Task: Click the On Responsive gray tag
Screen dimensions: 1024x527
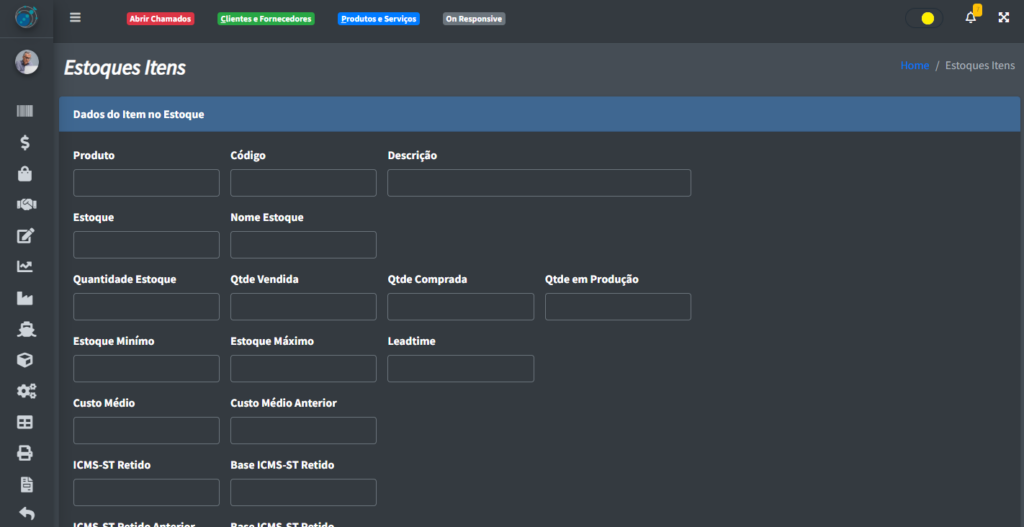Action: pyautogui.click(x=474, y=19)
